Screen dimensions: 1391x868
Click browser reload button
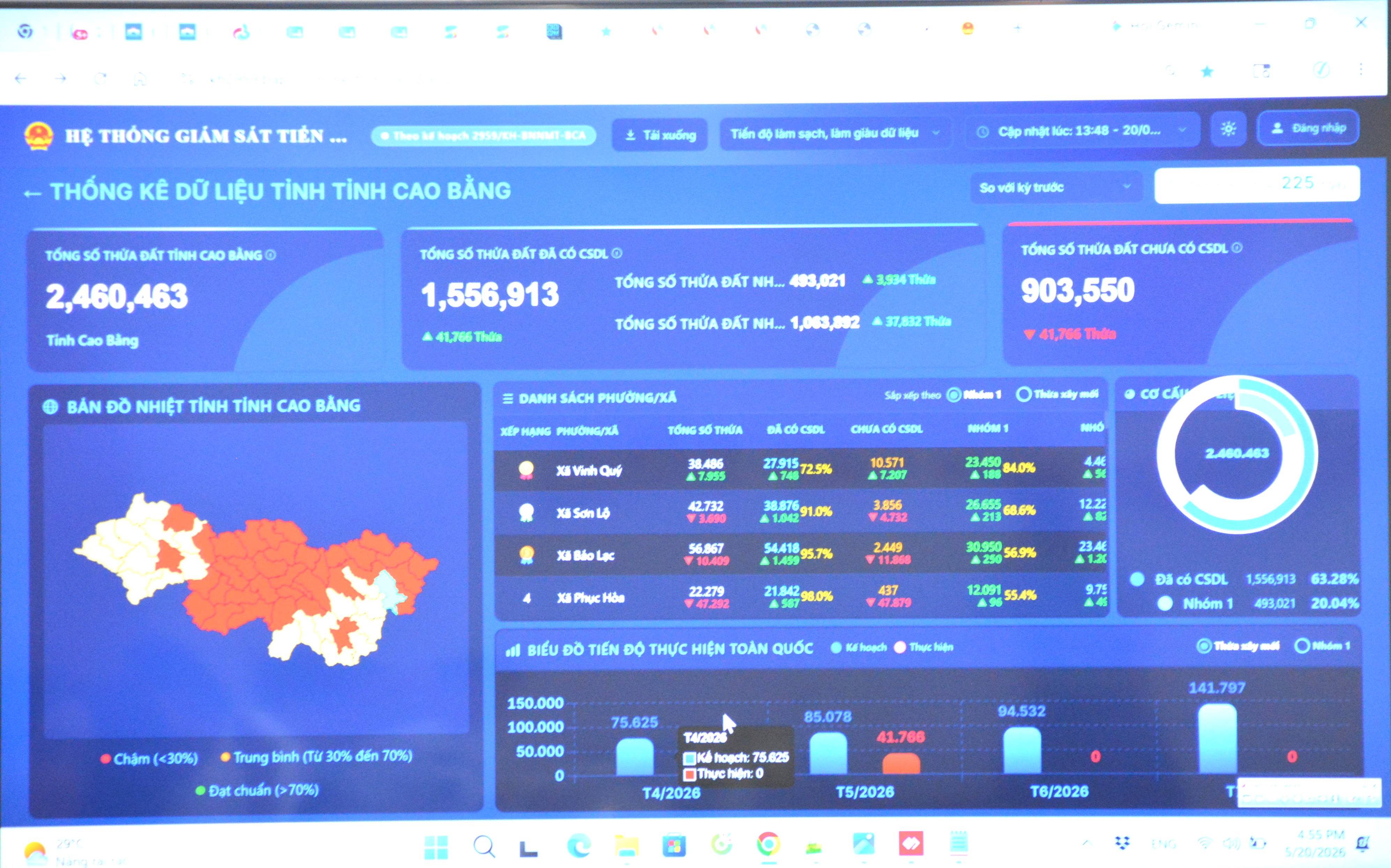[x=101, y=78]
